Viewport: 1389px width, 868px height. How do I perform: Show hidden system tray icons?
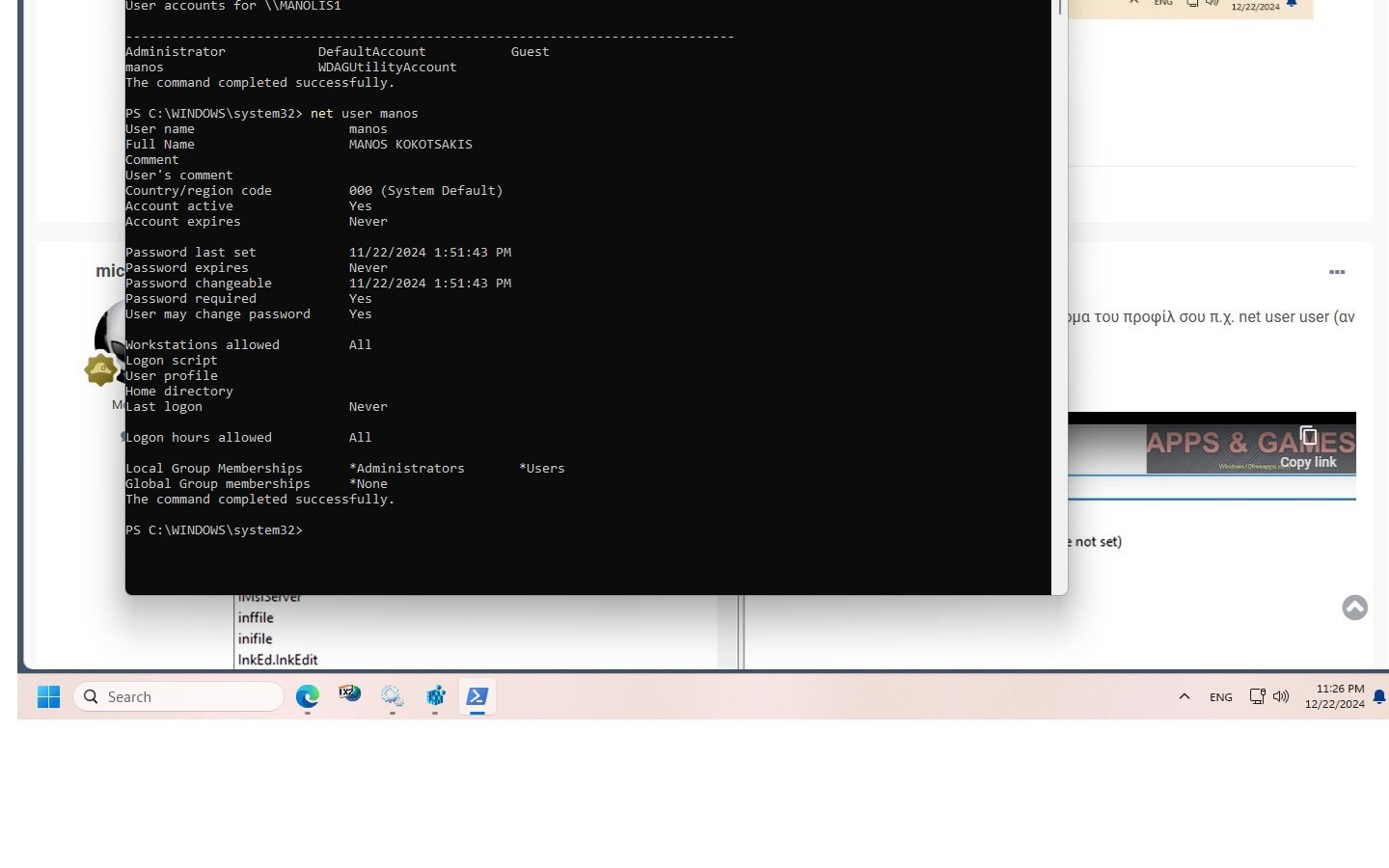[1185, 696]
